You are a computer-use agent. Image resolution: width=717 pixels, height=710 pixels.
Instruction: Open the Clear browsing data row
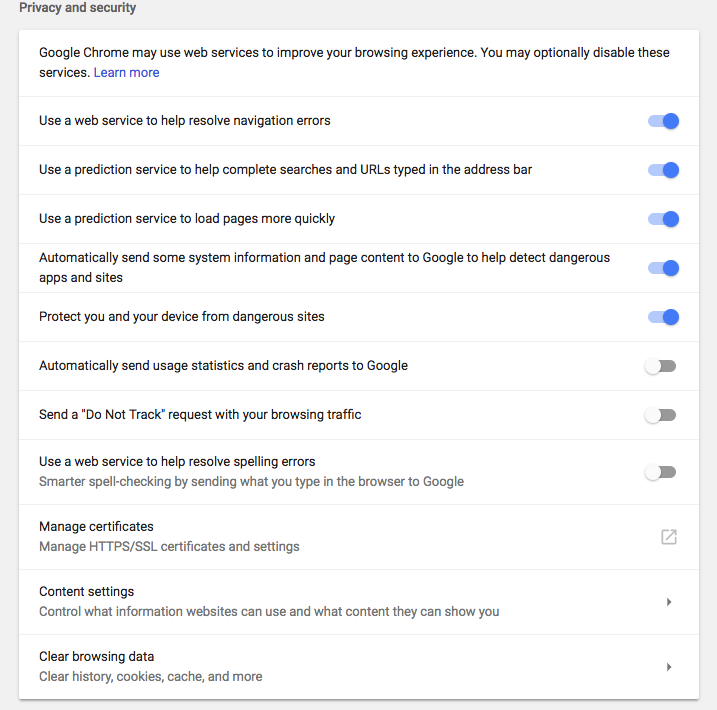pyautogui.click(x=359, y=667)
